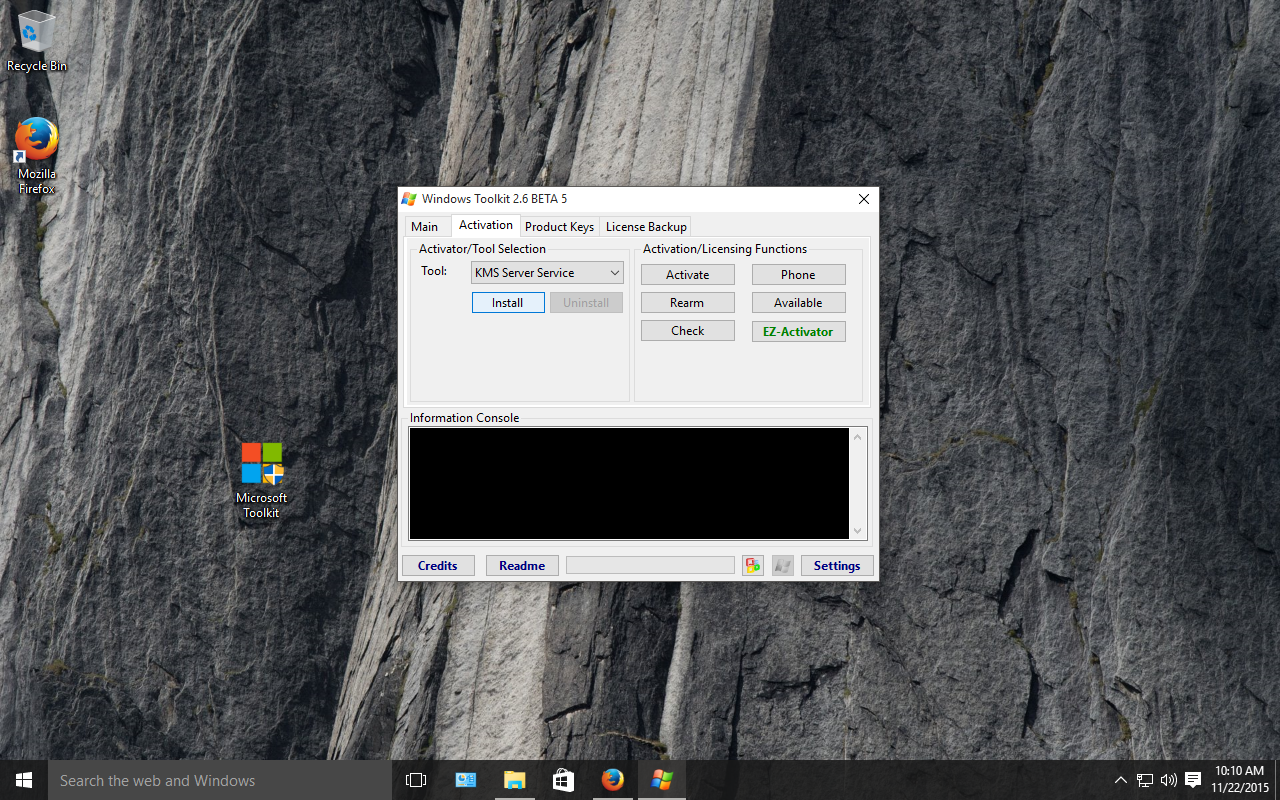
Task: Switch to the Product Keys tab
Action: click(559, 227)
